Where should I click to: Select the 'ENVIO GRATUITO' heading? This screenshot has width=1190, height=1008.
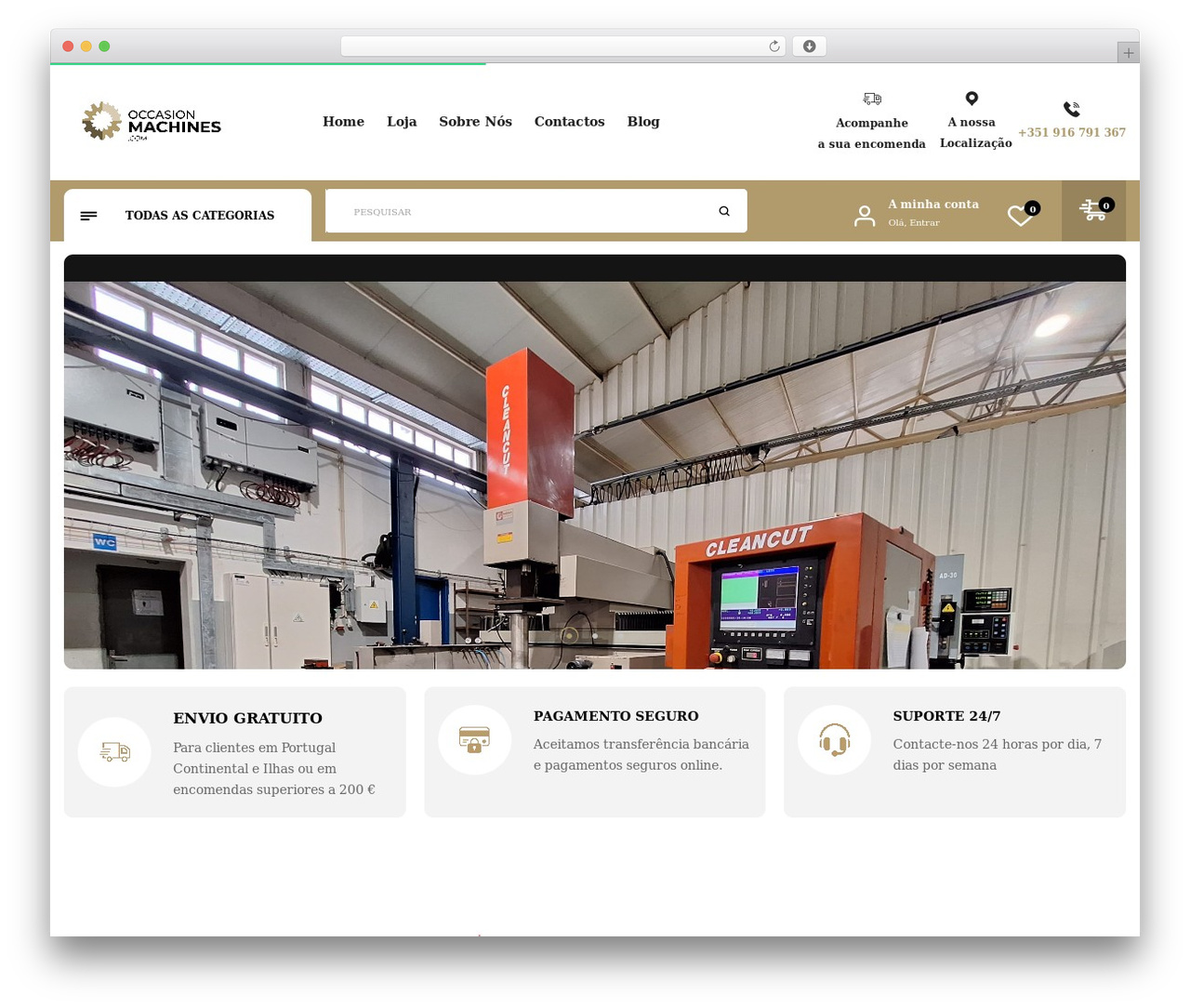click(247, 718)
